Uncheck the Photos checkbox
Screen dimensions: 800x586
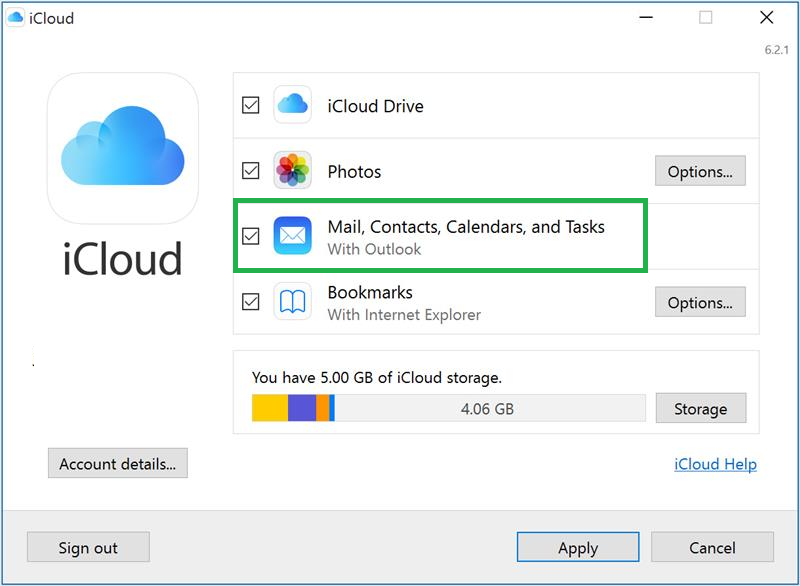coord(251,170)
